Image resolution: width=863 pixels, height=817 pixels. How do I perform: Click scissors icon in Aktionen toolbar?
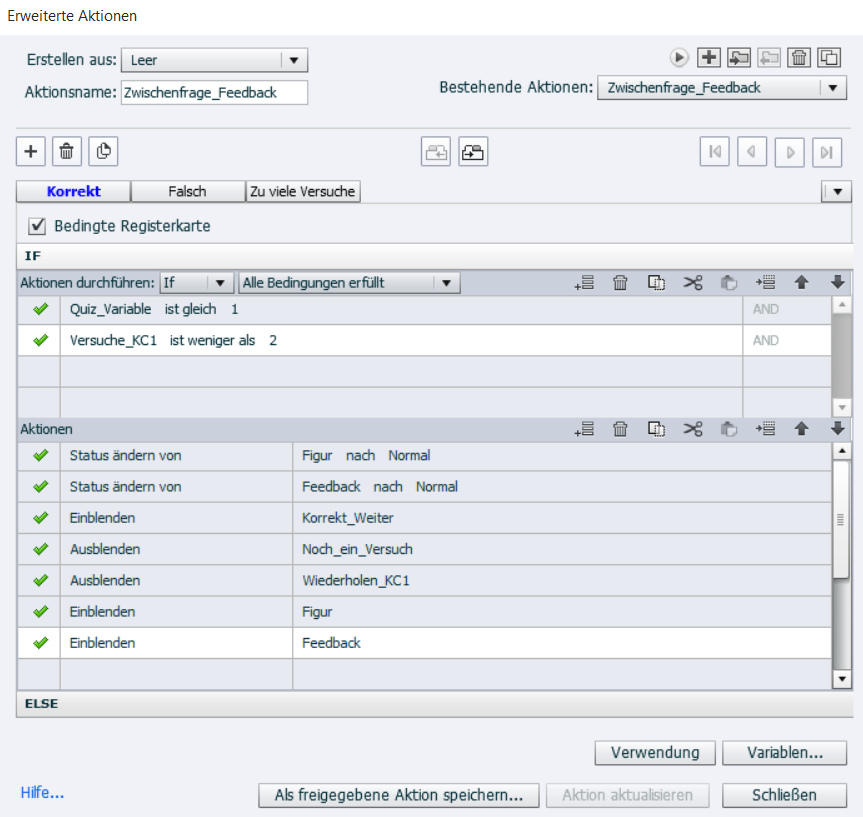pyautogui.click(x=693, y=428)
